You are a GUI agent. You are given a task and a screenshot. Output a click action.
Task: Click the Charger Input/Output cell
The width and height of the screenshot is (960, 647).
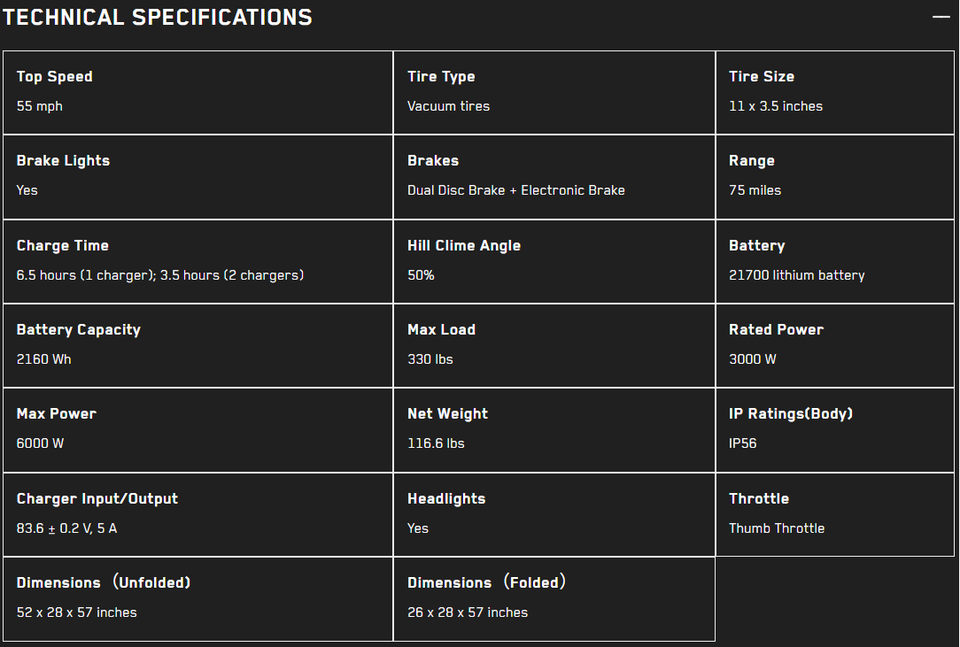tap(198, 514)
